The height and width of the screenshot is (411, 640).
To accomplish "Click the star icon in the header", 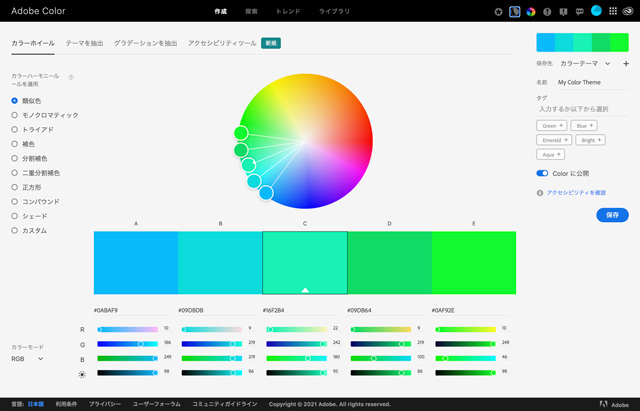I will coord(498,12).
